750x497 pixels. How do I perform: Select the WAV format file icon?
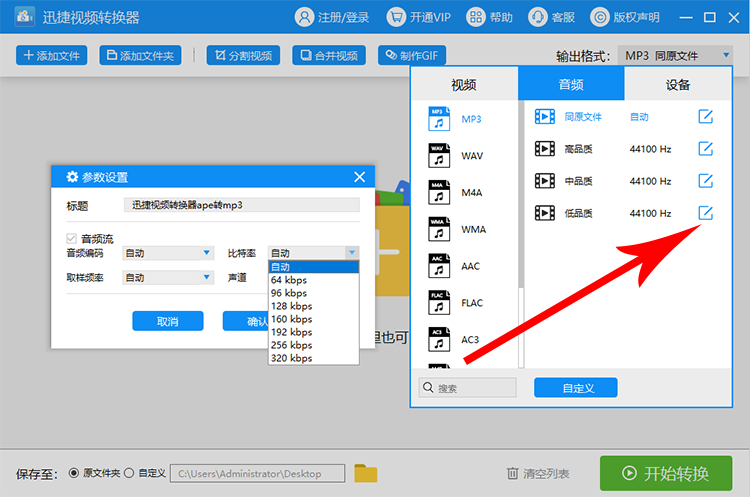tap(439, 155)
